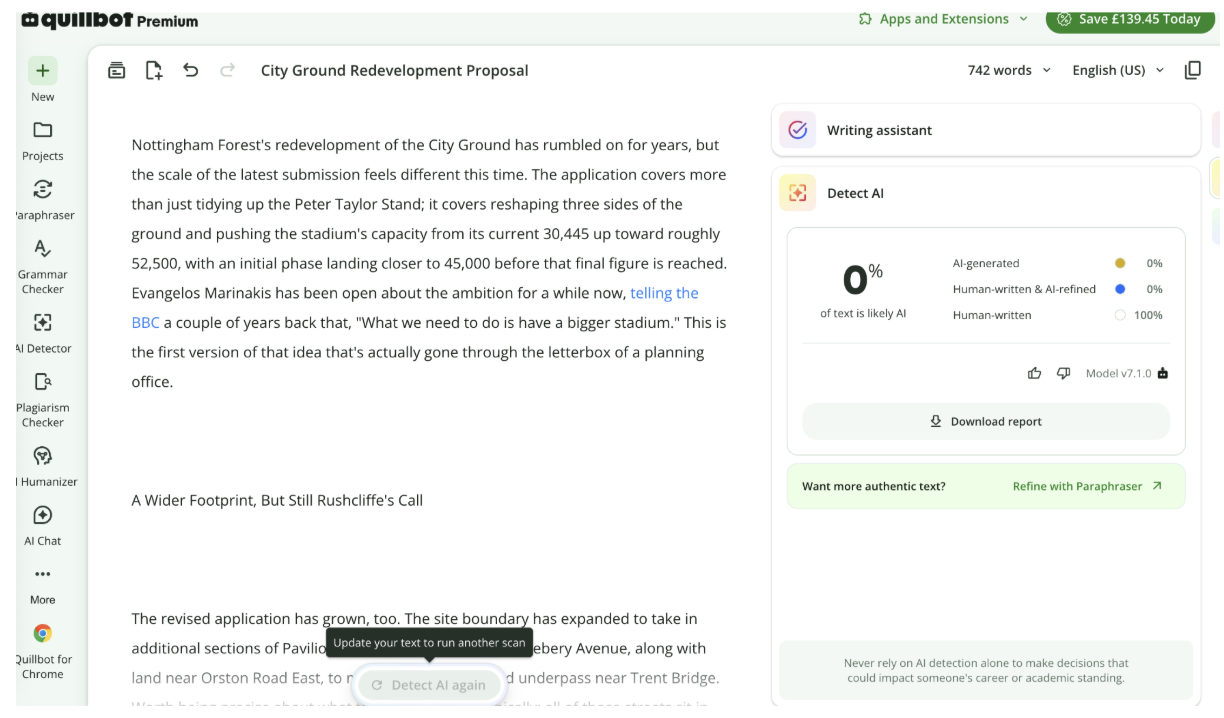Click the blue Human-written & AI-refined dot
Image resolution: width=1224 pixels, height=718 pixels.
[x=1120, y=289]
